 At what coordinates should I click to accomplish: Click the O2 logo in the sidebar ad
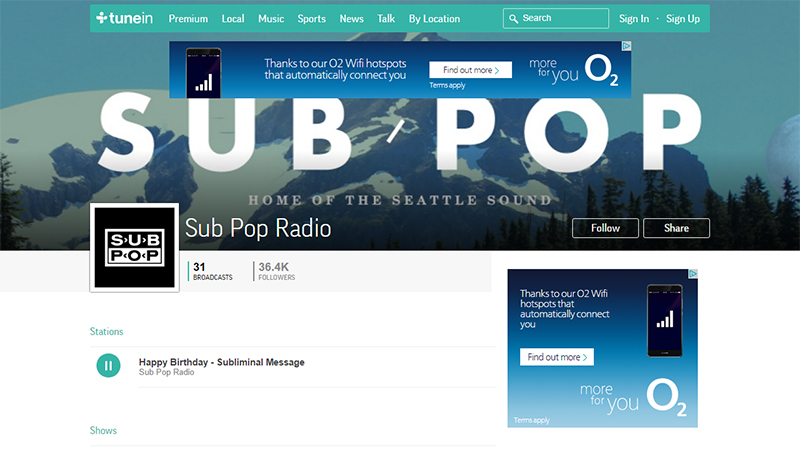[x=666, y=397]
